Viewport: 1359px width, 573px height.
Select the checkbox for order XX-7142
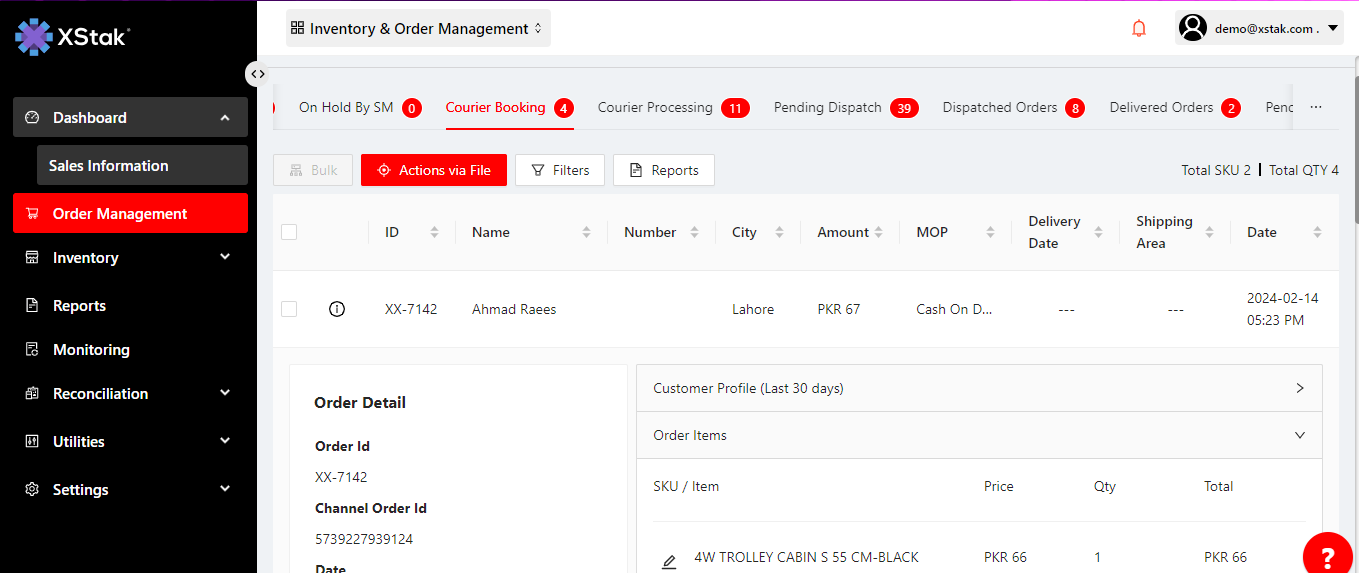[289, 309]
